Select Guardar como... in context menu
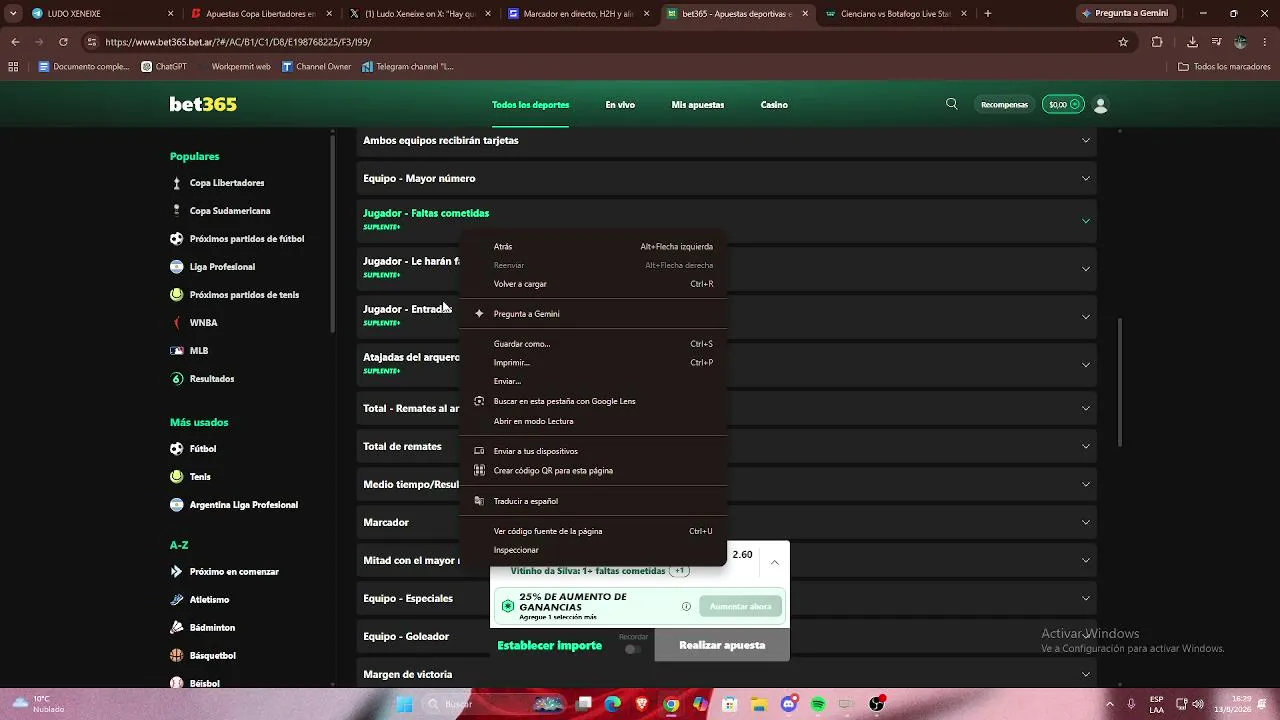 [593, 344]
